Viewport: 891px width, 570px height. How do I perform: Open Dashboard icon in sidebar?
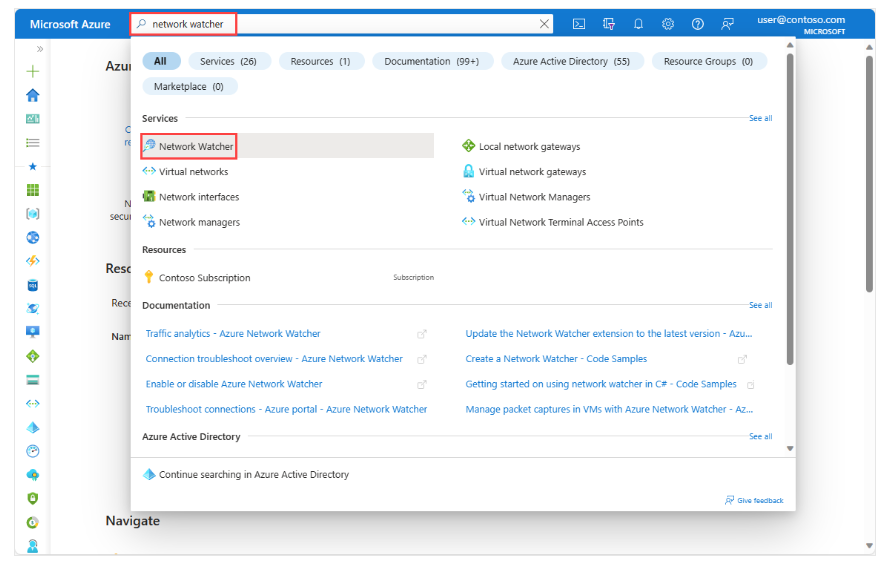tap(33, 119)
